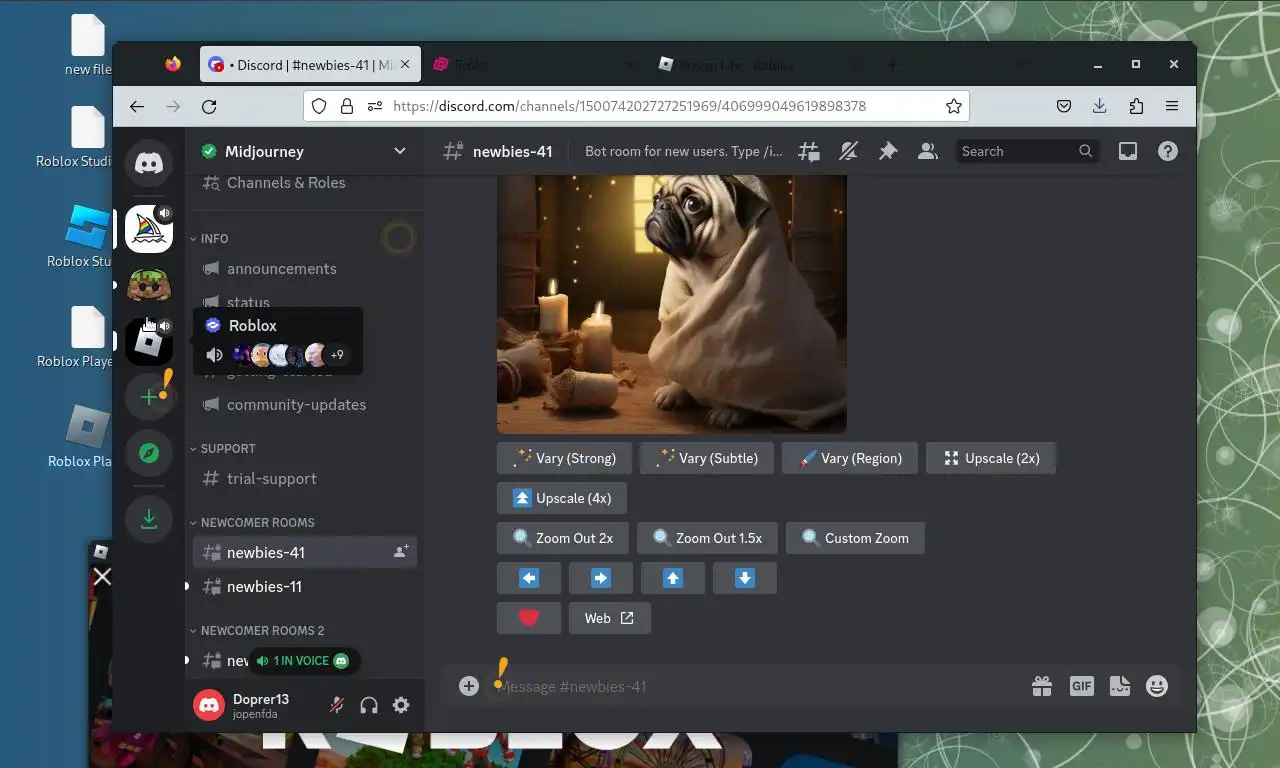This screenshot has width=1280, height=768.
Task: Click Custom Zoom button
Action: coord(855,538)
